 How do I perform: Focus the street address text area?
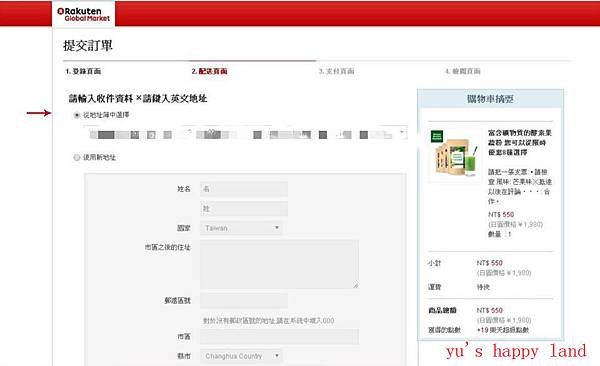pyautogui.click(x=279, y=265)
